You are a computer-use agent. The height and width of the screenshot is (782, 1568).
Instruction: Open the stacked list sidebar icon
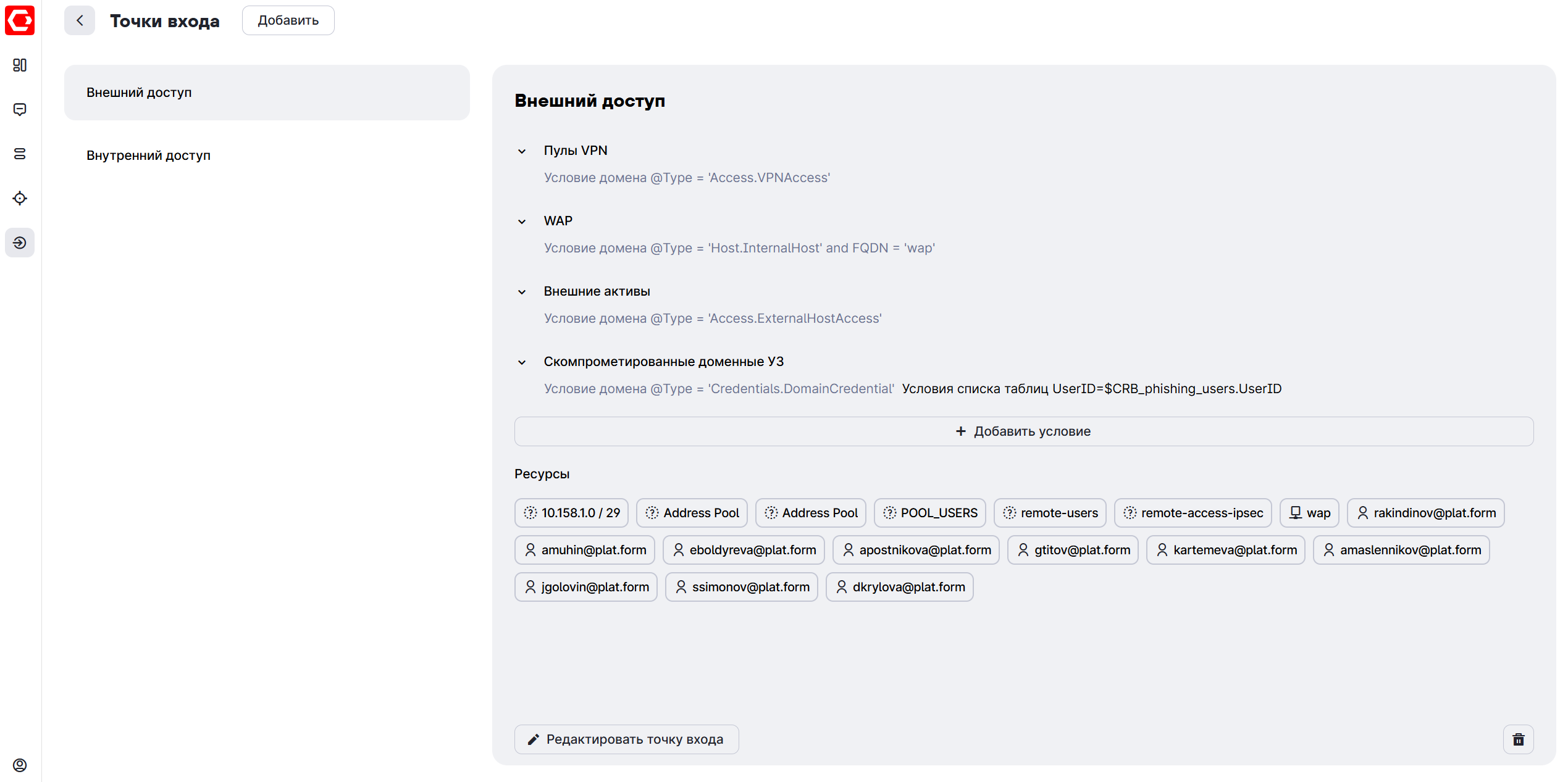point(20,154)
